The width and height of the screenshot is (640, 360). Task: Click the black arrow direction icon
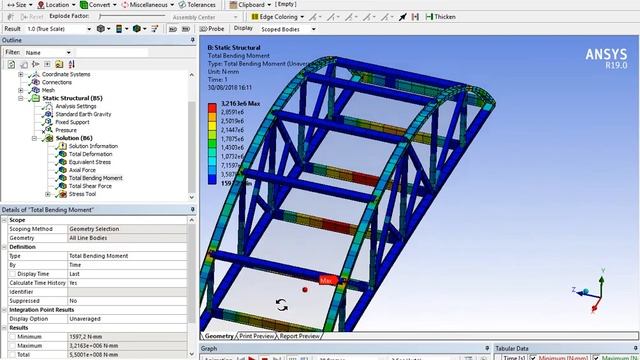pos(402,17)
